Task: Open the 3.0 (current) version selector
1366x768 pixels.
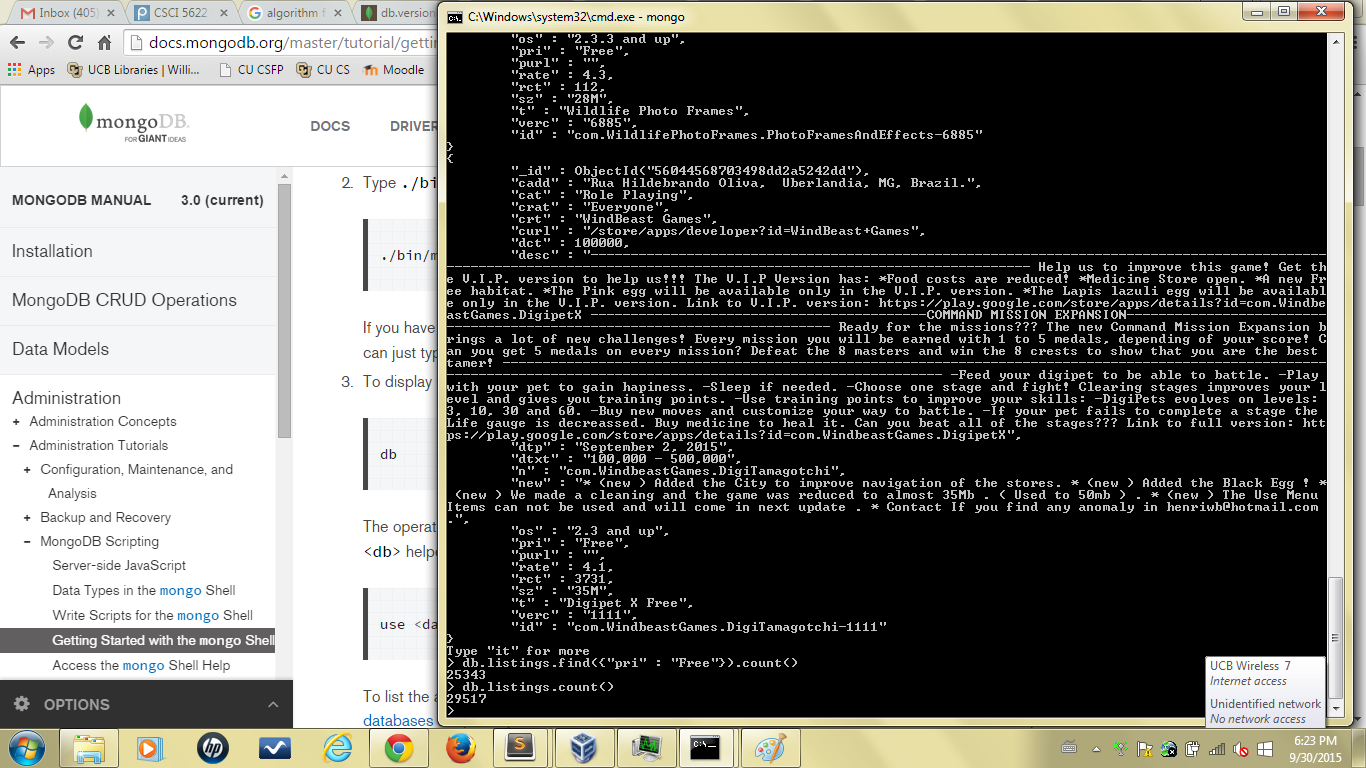Action: click(x=222, y=200)
